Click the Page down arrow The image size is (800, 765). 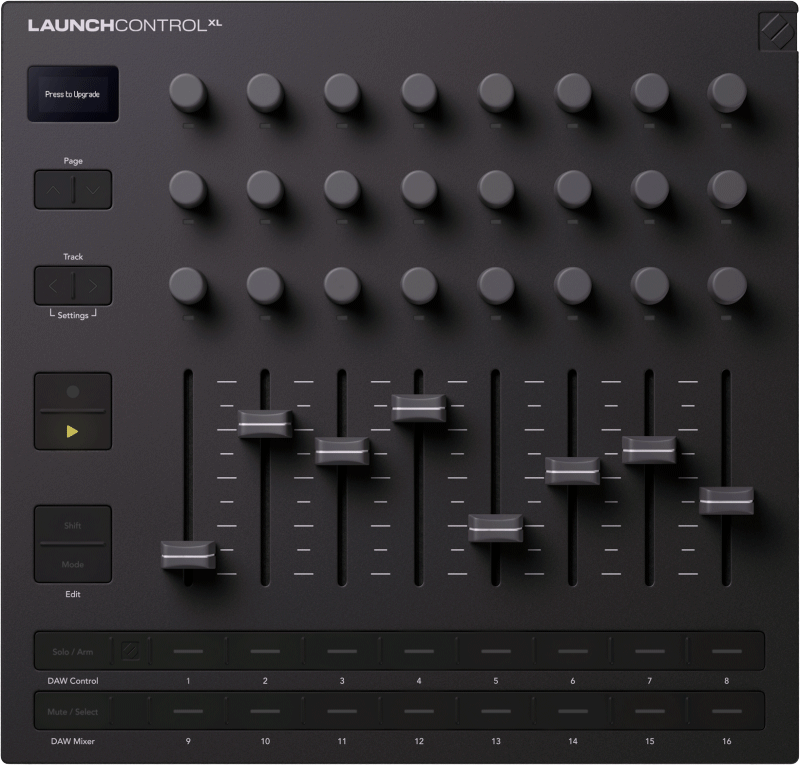pos(93,190)
